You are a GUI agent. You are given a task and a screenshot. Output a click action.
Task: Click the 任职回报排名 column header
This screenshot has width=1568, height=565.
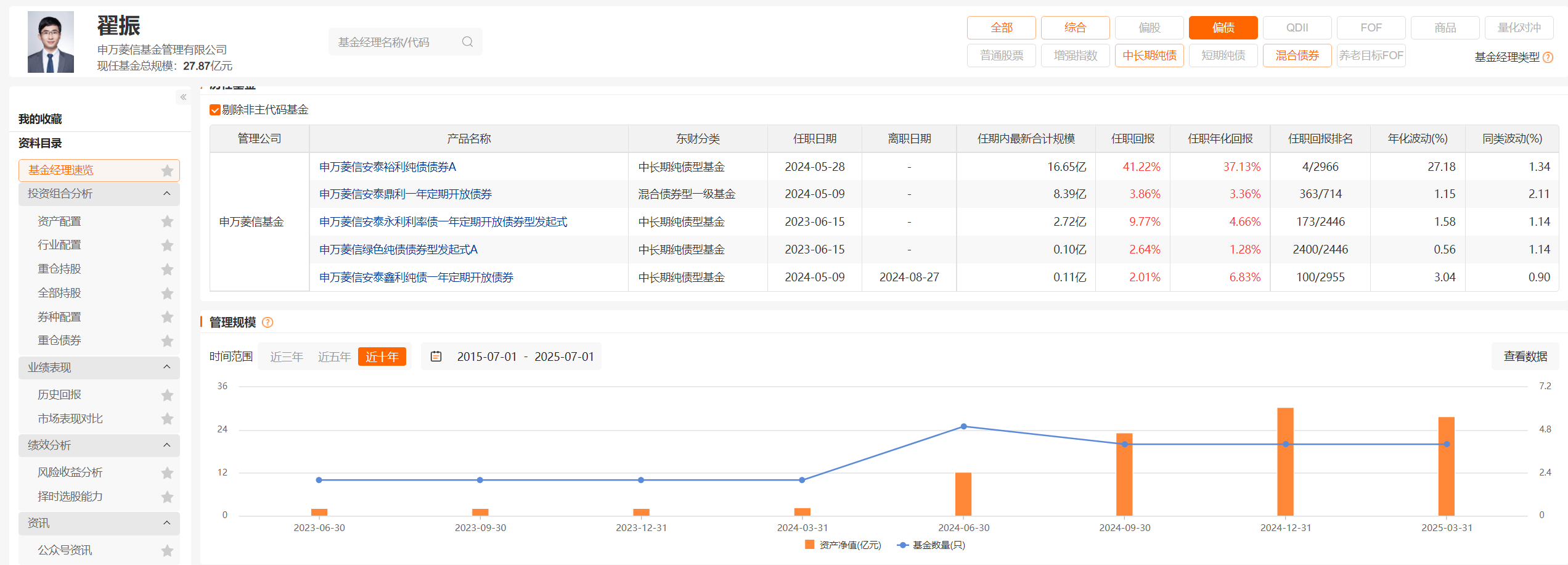[1320, 139]
